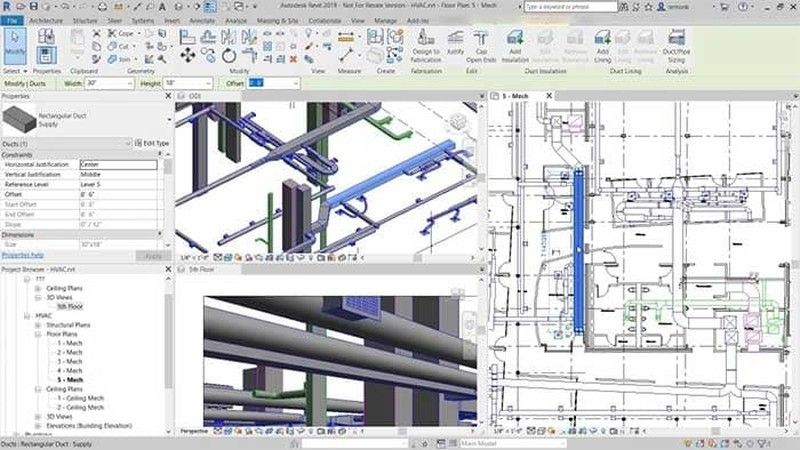Click the Rotate tool icon
Viewport: 800px width, 450px height.
(x=229, y=55)
